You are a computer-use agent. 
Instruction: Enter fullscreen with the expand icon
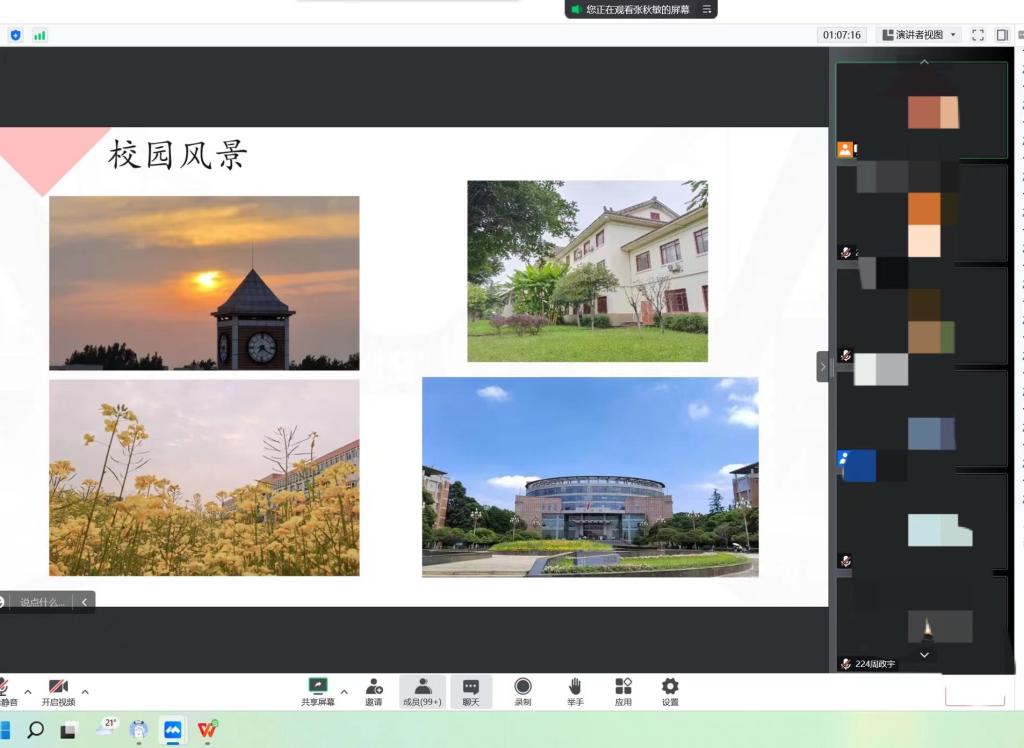pos(978,34)
